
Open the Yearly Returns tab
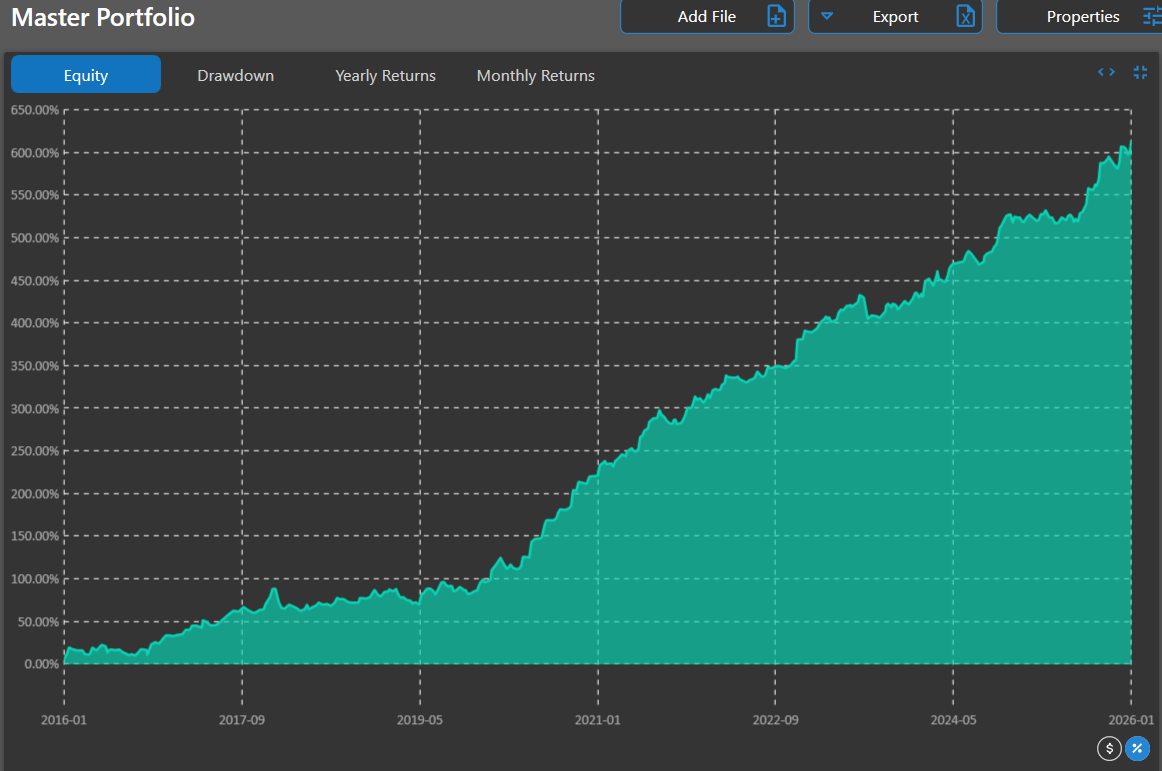385,76
